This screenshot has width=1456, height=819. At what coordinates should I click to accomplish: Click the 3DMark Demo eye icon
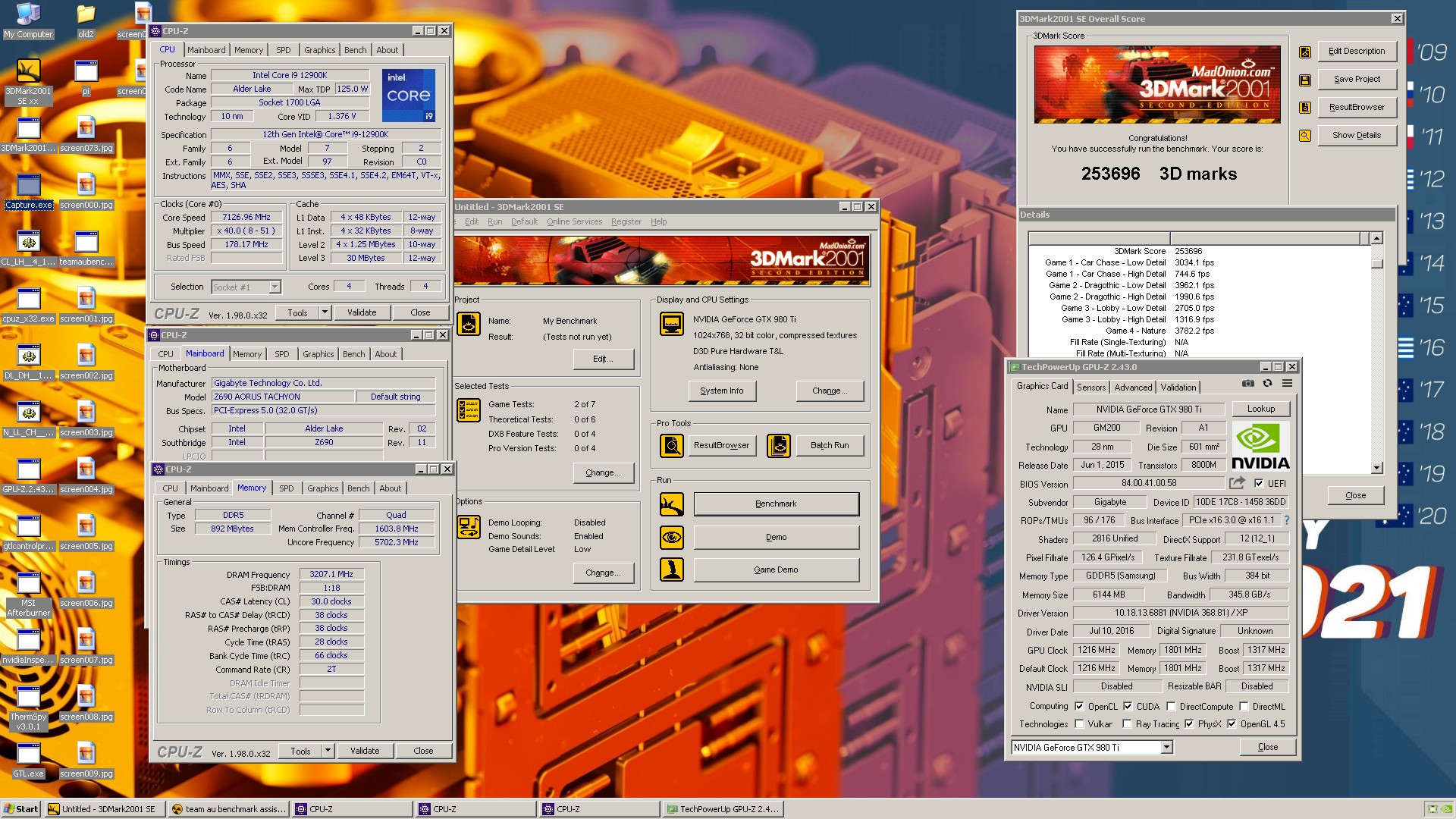click(x=671, y=538)
